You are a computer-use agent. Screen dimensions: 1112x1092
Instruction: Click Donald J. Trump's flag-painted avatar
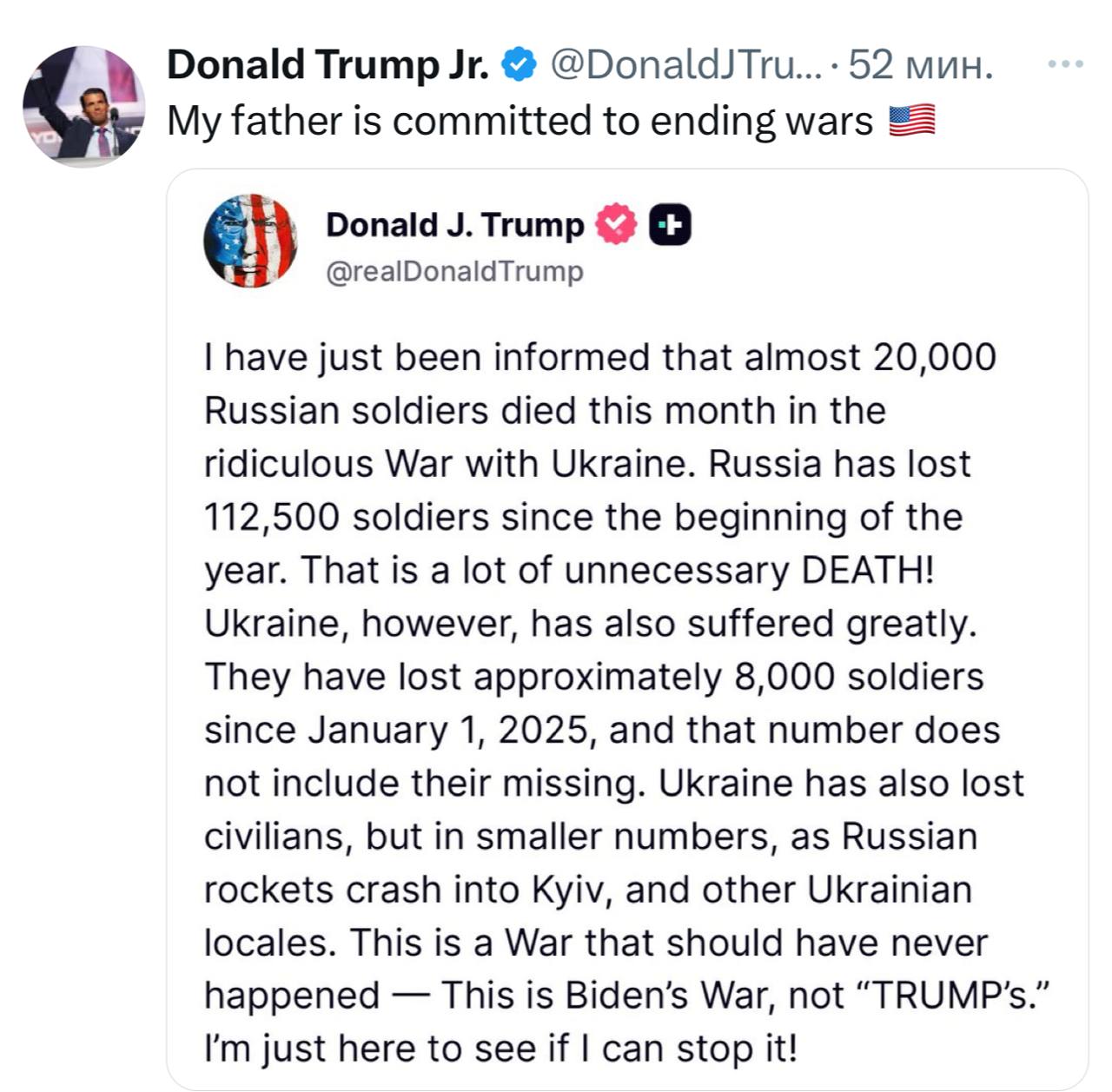click(250, 241)
